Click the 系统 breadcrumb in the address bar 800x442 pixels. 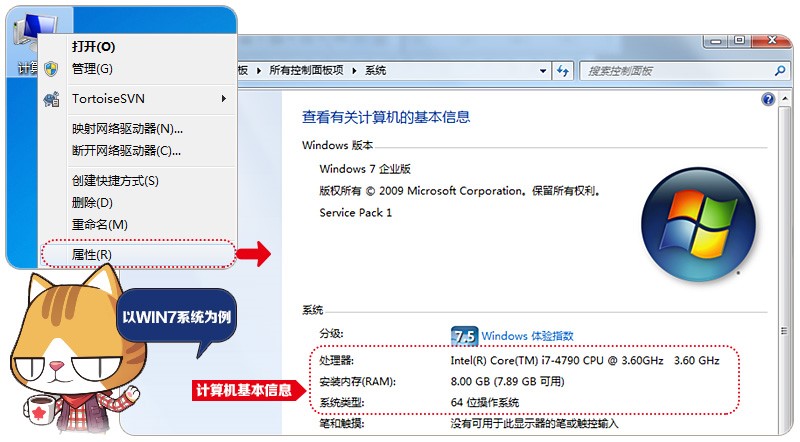375,70
